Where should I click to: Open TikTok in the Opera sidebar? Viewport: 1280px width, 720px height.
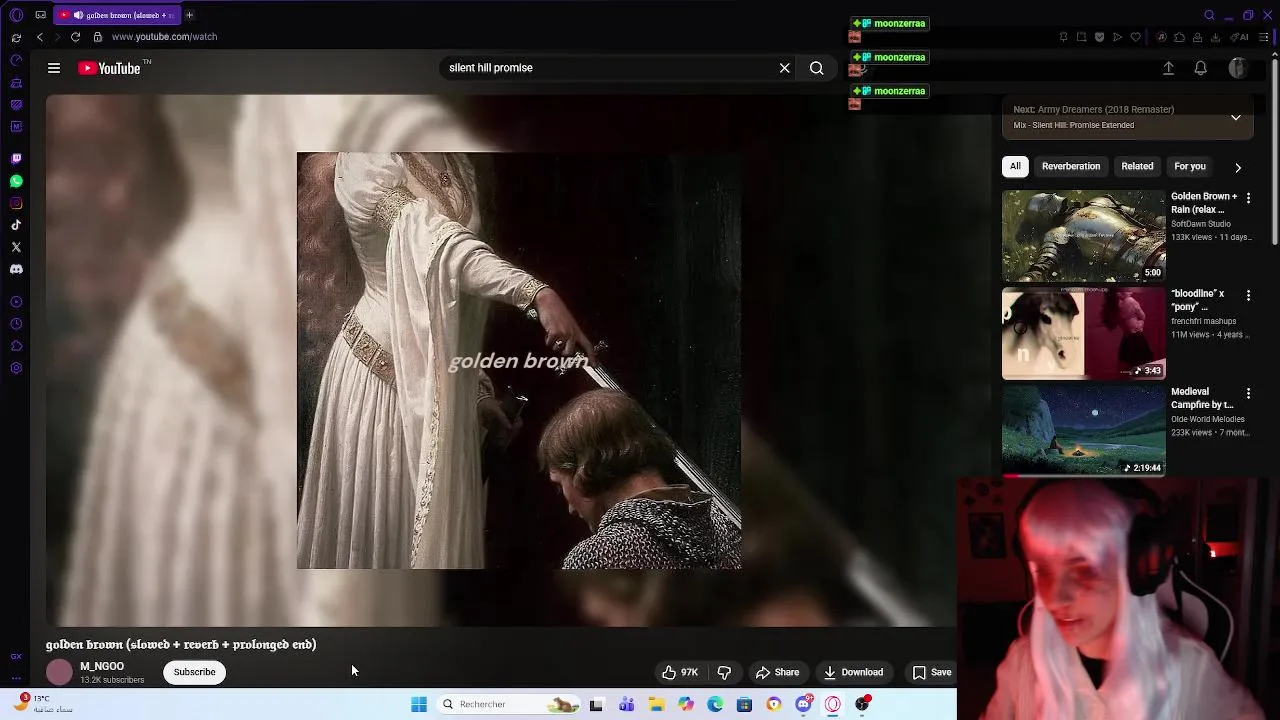pos(16,225)
